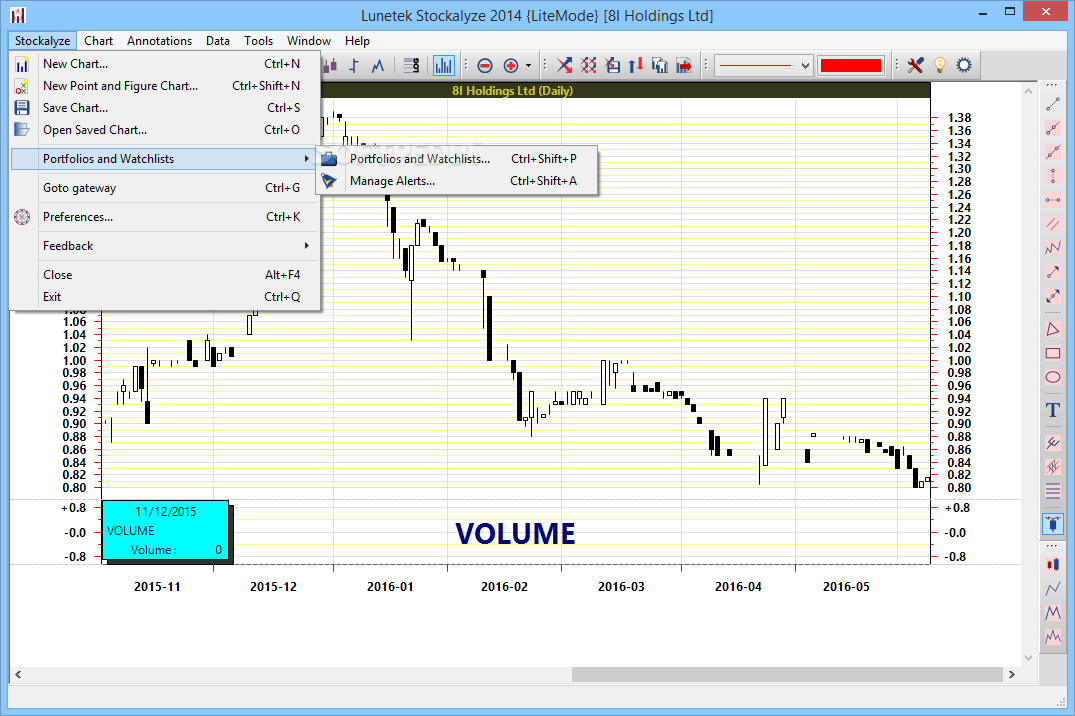Select the double-headed arrow tool

[x=1053, y=296]
